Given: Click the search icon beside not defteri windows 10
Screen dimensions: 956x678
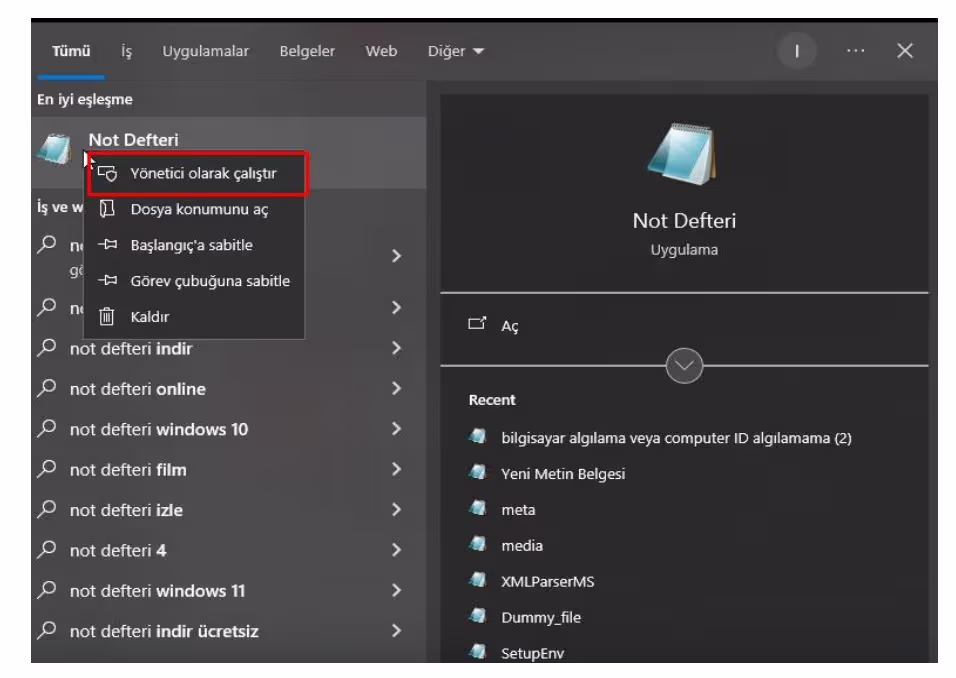Looking at the screenshot, I should 46,428.
